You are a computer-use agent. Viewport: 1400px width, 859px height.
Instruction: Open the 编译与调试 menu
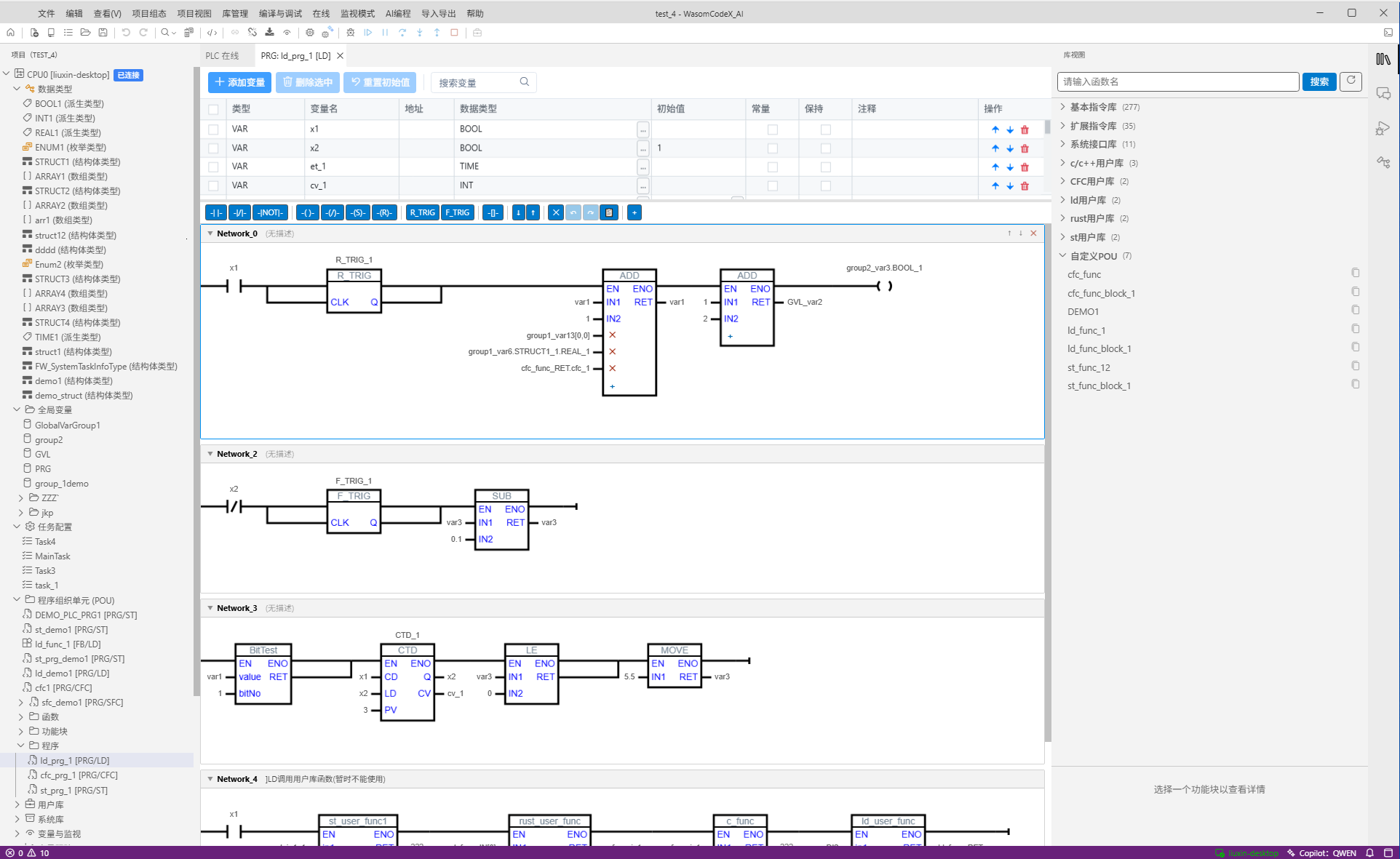[280, 13]
